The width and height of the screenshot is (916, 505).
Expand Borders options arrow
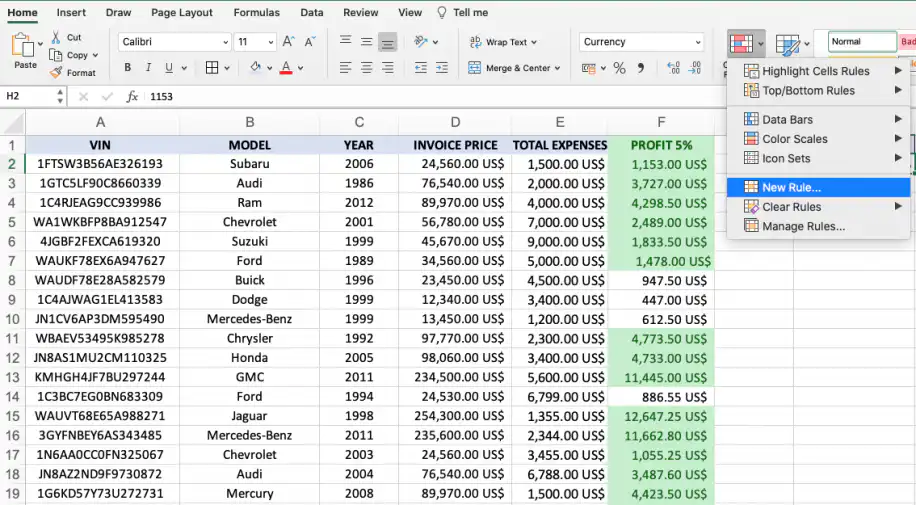coord(227,68)
